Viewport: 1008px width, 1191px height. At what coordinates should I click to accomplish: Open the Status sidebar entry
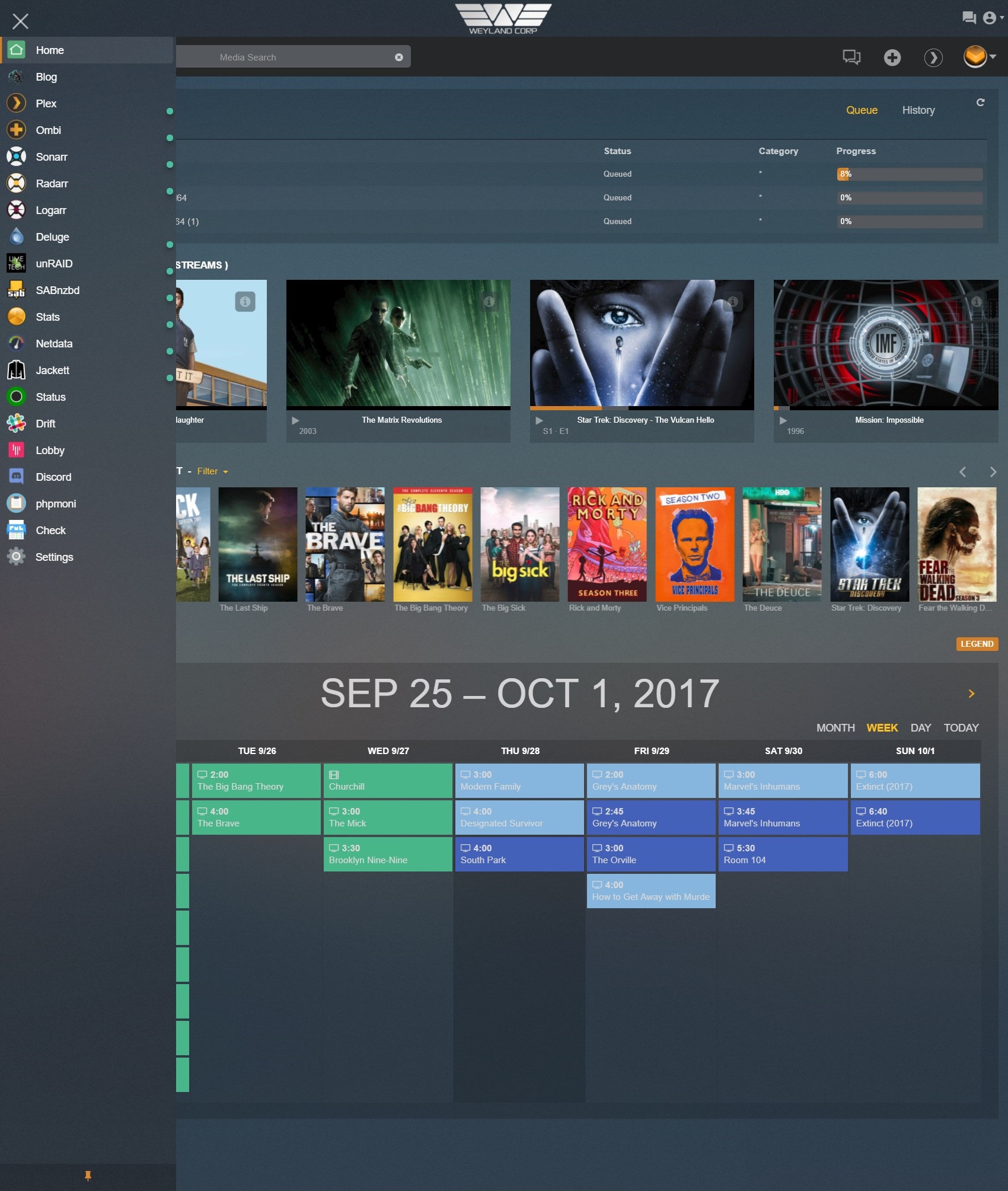coord(87,397)
